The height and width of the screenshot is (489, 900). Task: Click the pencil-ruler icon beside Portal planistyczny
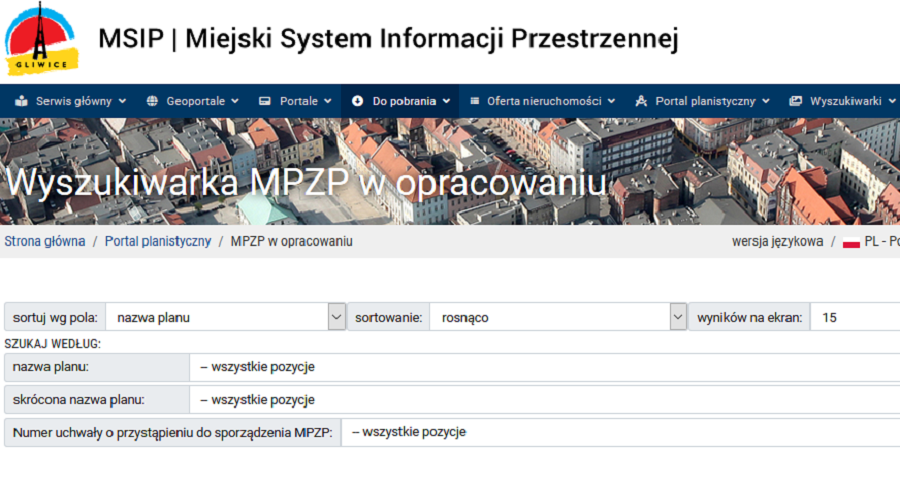[641, 101]
